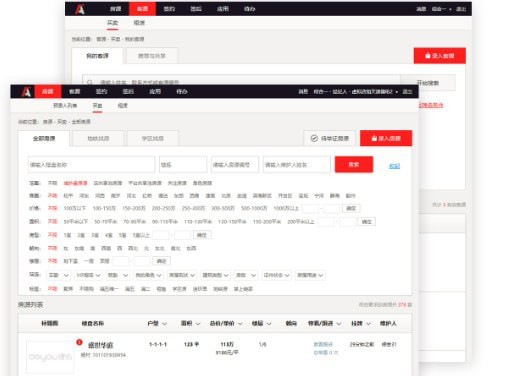The width and height of the screenshot is (508, 376).
Task: Click the magnifier icon in back window search
Action: coord(90,82)
